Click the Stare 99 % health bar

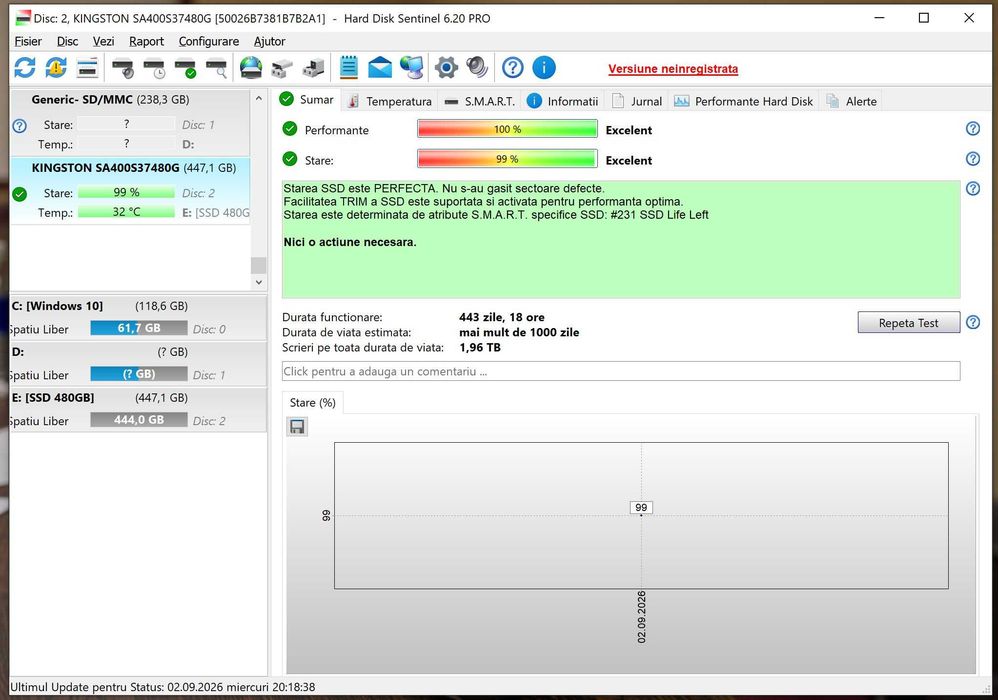[507, 159]
